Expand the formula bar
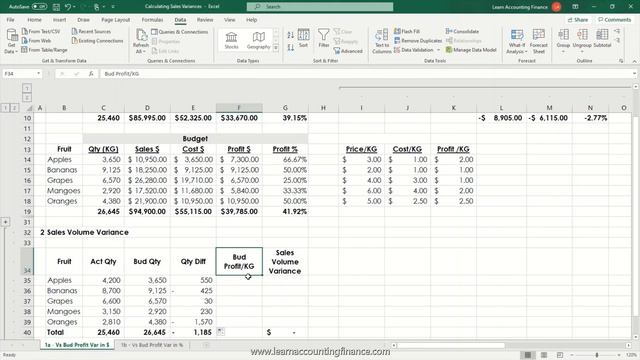Screen dimensions: 640x360 [x=634, y=73]
